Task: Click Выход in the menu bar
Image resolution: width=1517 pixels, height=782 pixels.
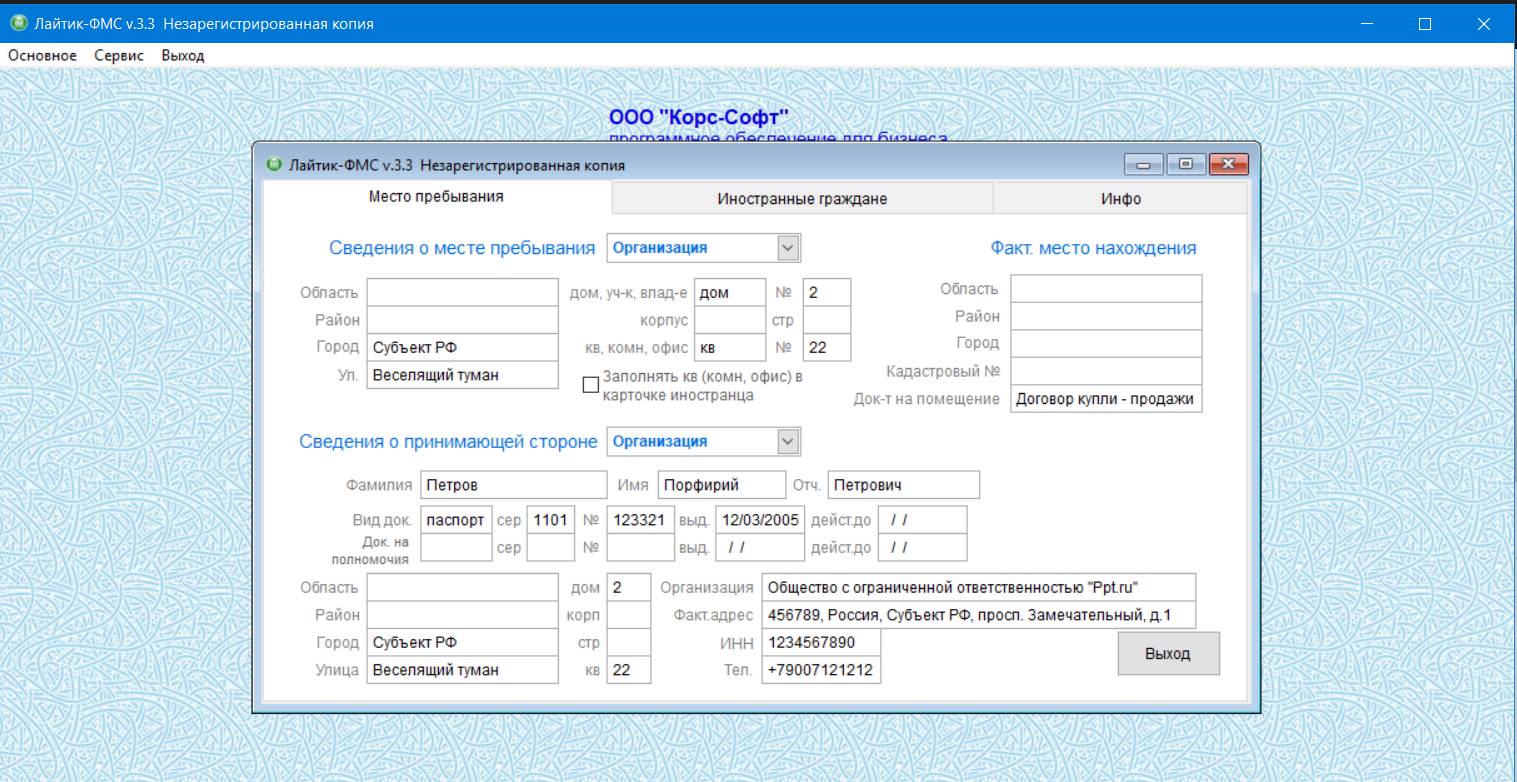Action: tap(182, 56)
